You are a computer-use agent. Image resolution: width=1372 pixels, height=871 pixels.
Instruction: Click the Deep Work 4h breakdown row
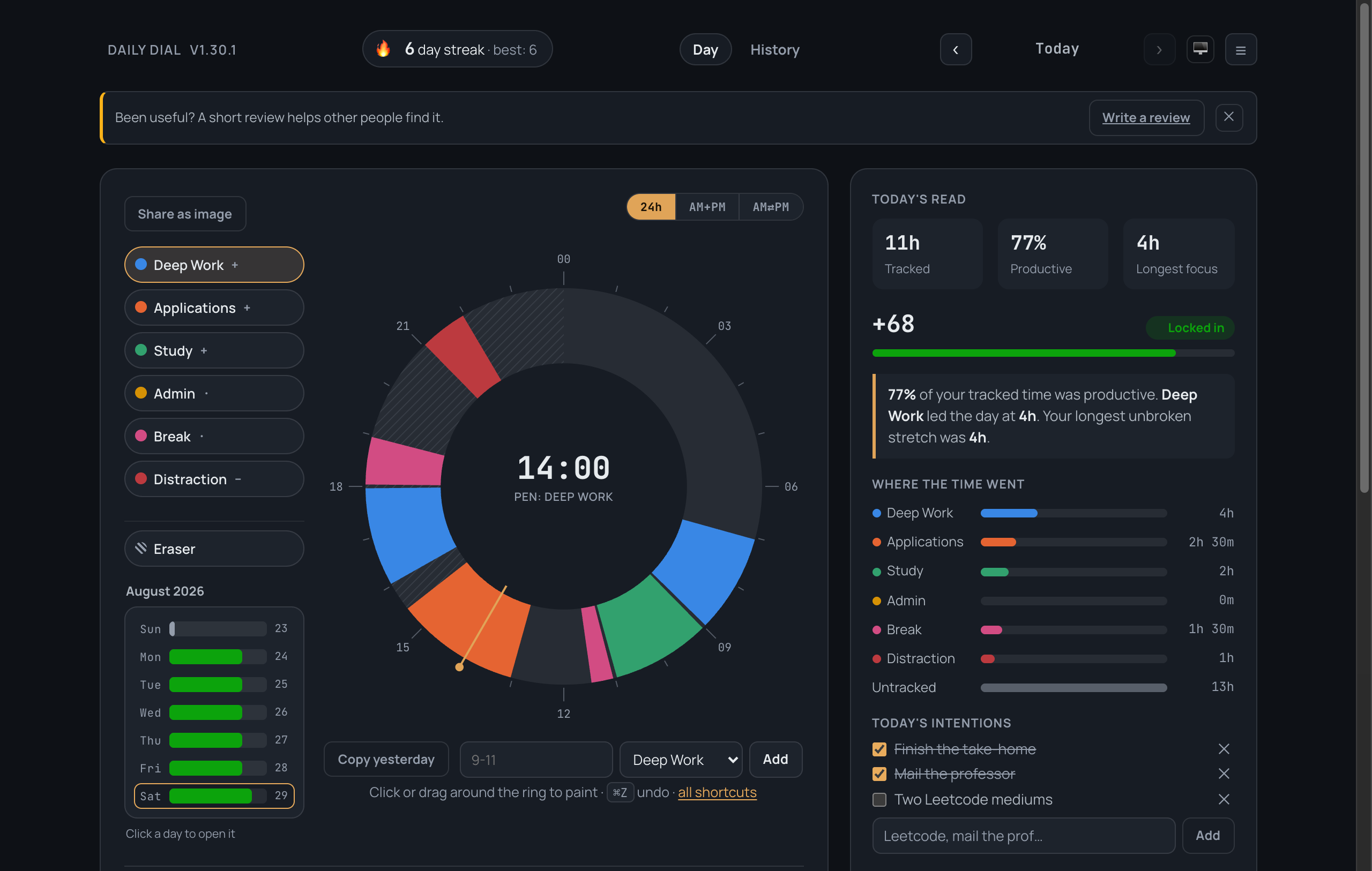point(1053,513)
